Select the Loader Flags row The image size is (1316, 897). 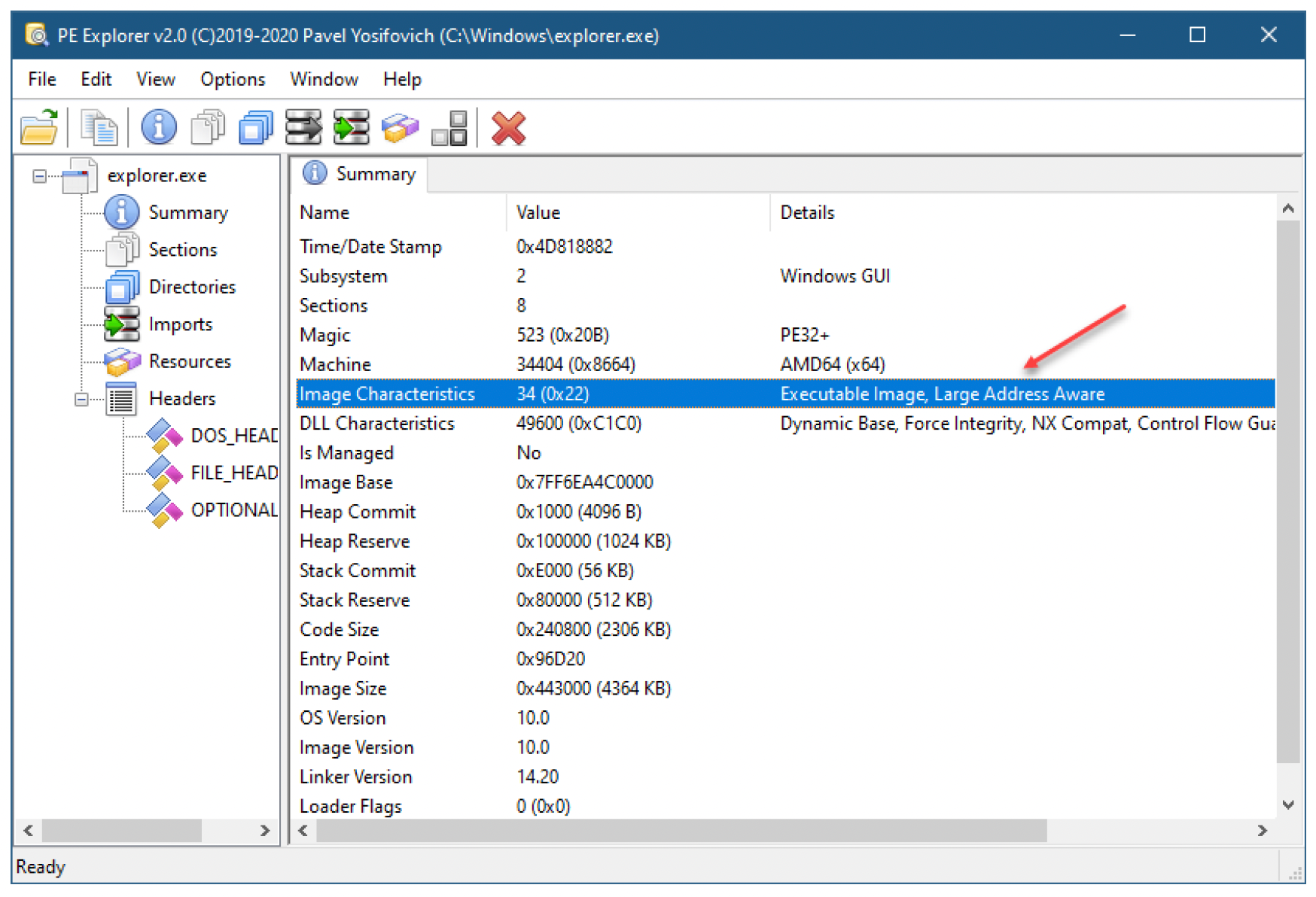tap(785, 806)
